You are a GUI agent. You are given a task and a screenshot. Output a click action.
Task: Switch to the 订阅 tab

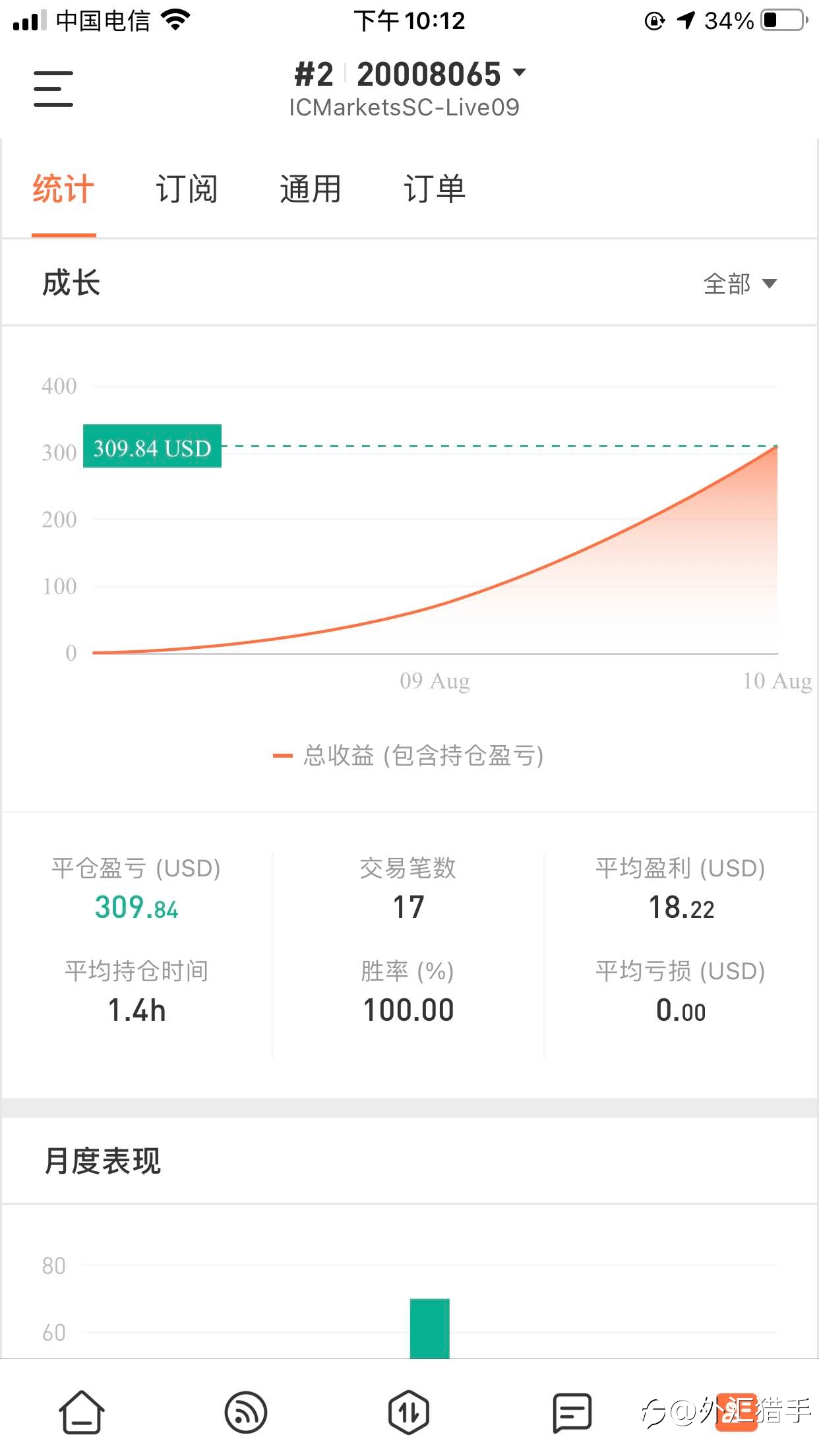[187, 189]
